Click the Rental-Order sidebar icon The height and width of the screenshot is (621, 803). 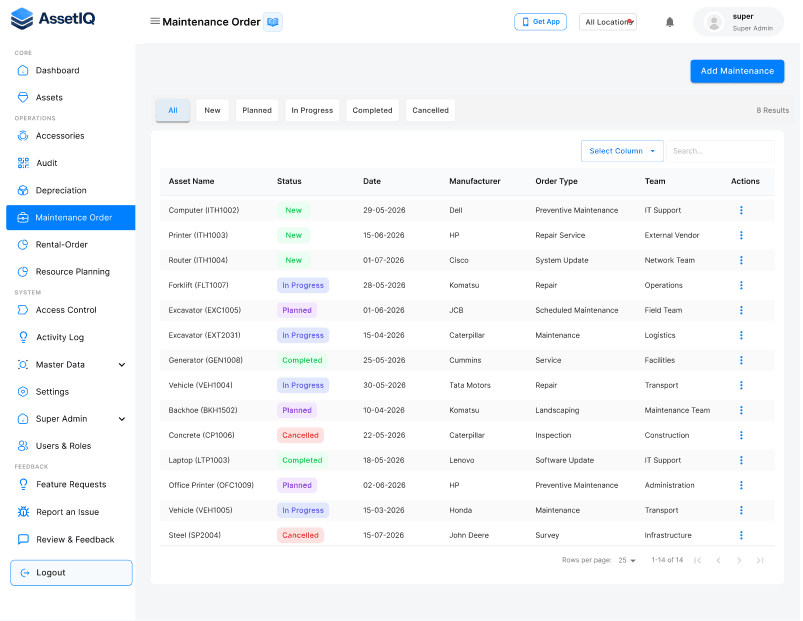pos(23,244)
